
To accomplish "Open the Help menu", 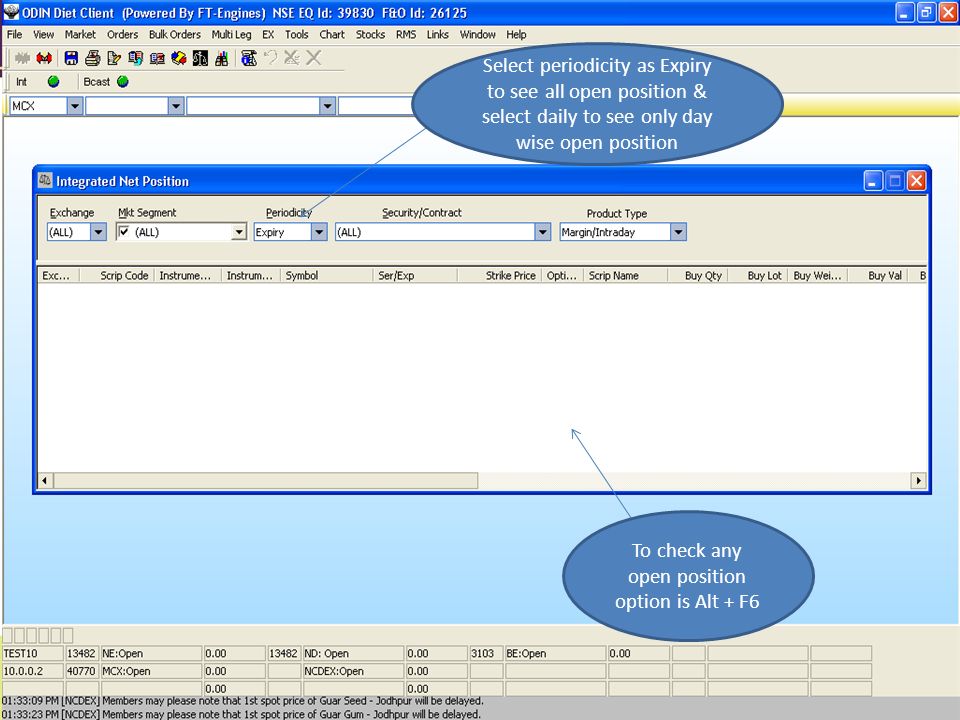I will 516,34.
